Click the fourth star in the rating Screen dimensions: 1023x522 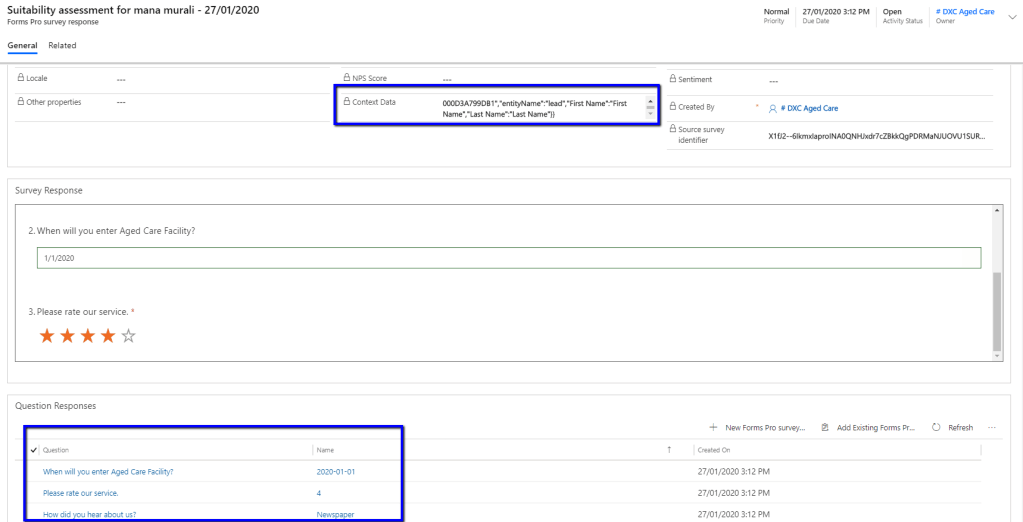pos(108,336)
